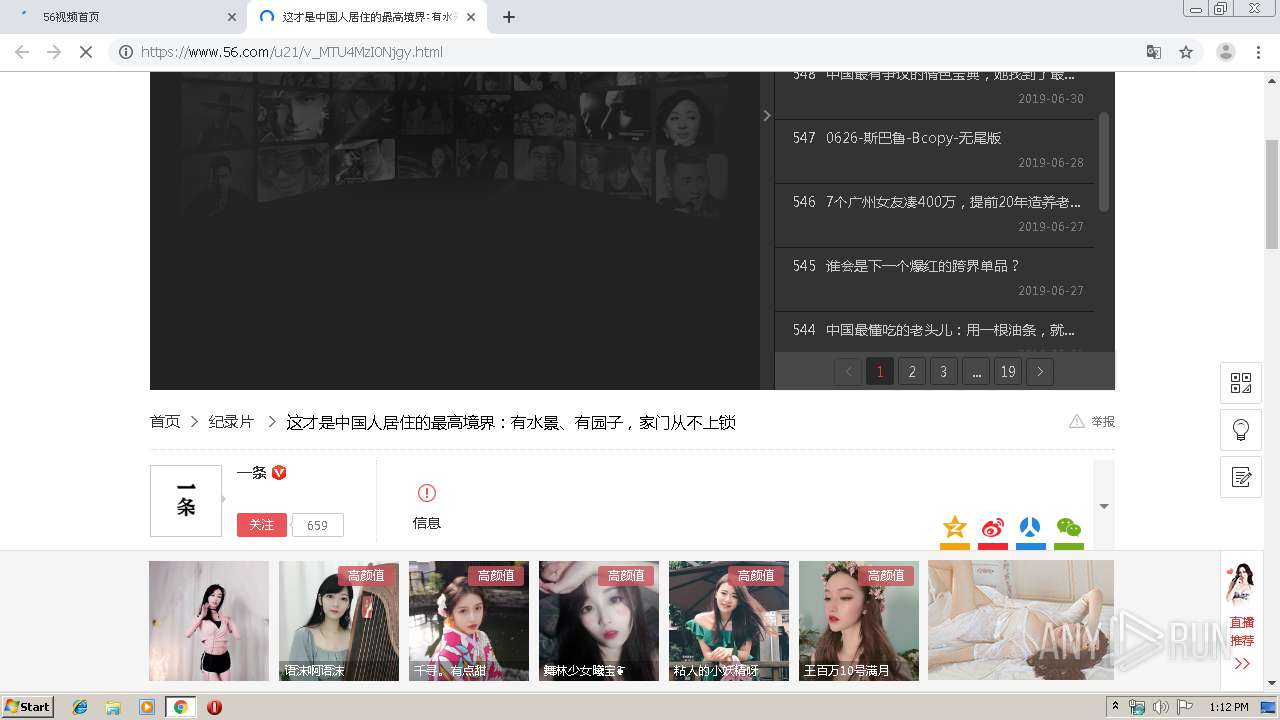Close the 56视频首页 tab
Viewport: 1280px width, 720px height.
(x=232, y=17)
